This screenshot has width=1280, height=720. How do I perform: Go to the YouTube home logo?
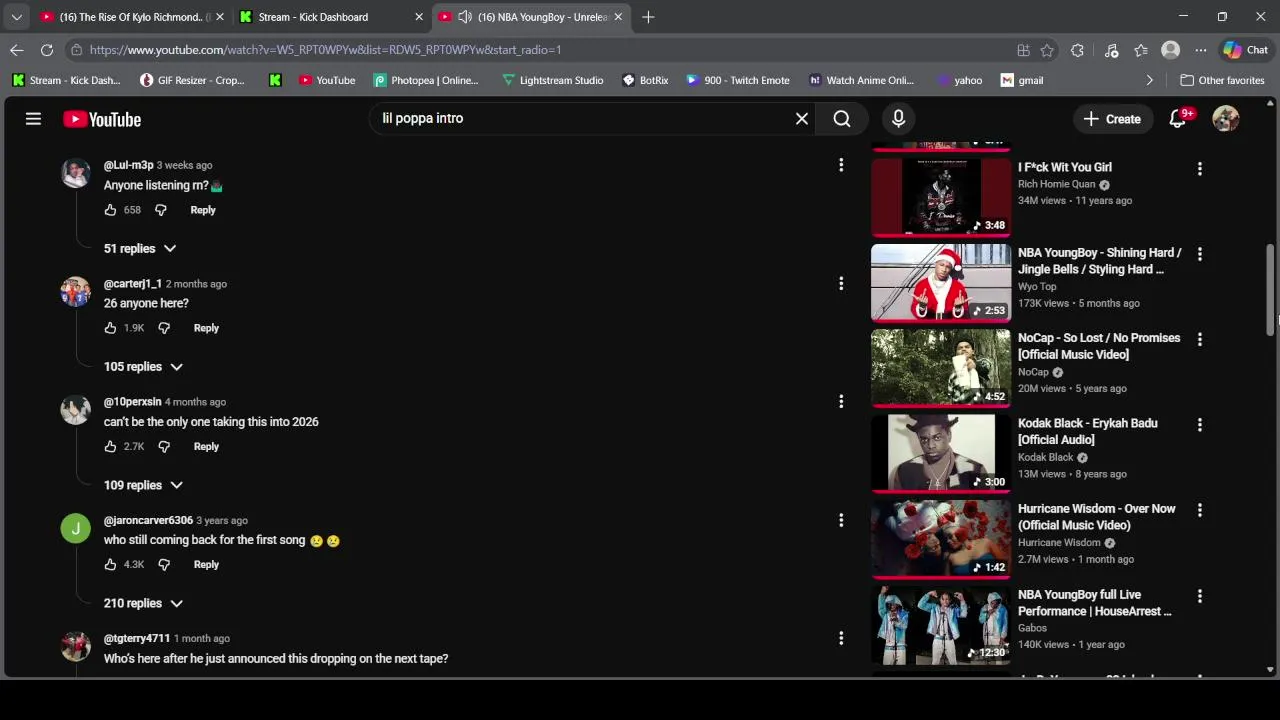click(x=102, y=119)
